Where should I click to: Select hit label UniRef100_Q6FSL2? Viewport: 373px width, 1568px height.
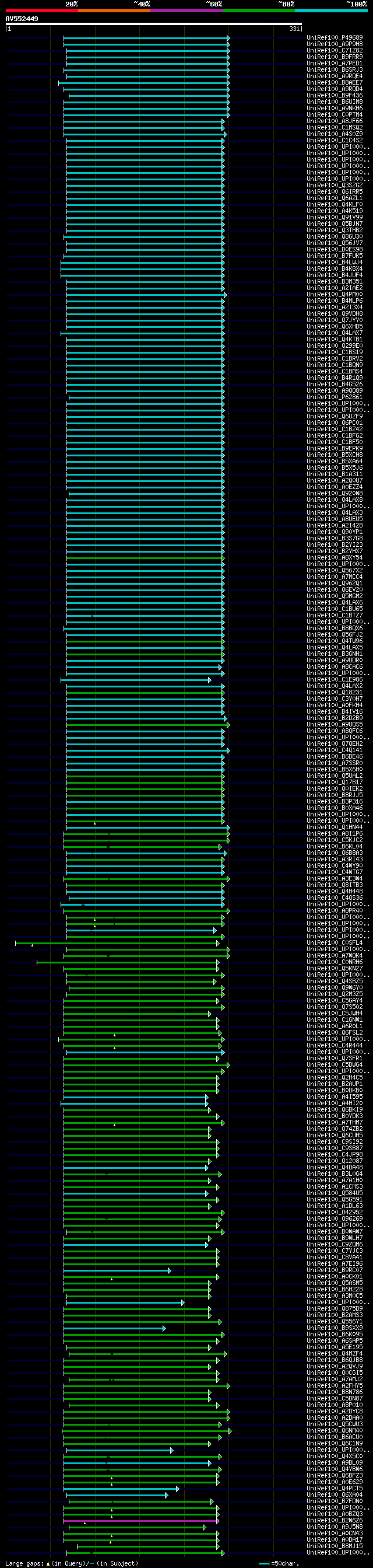pyautogui.click(x=335, y=1032)
